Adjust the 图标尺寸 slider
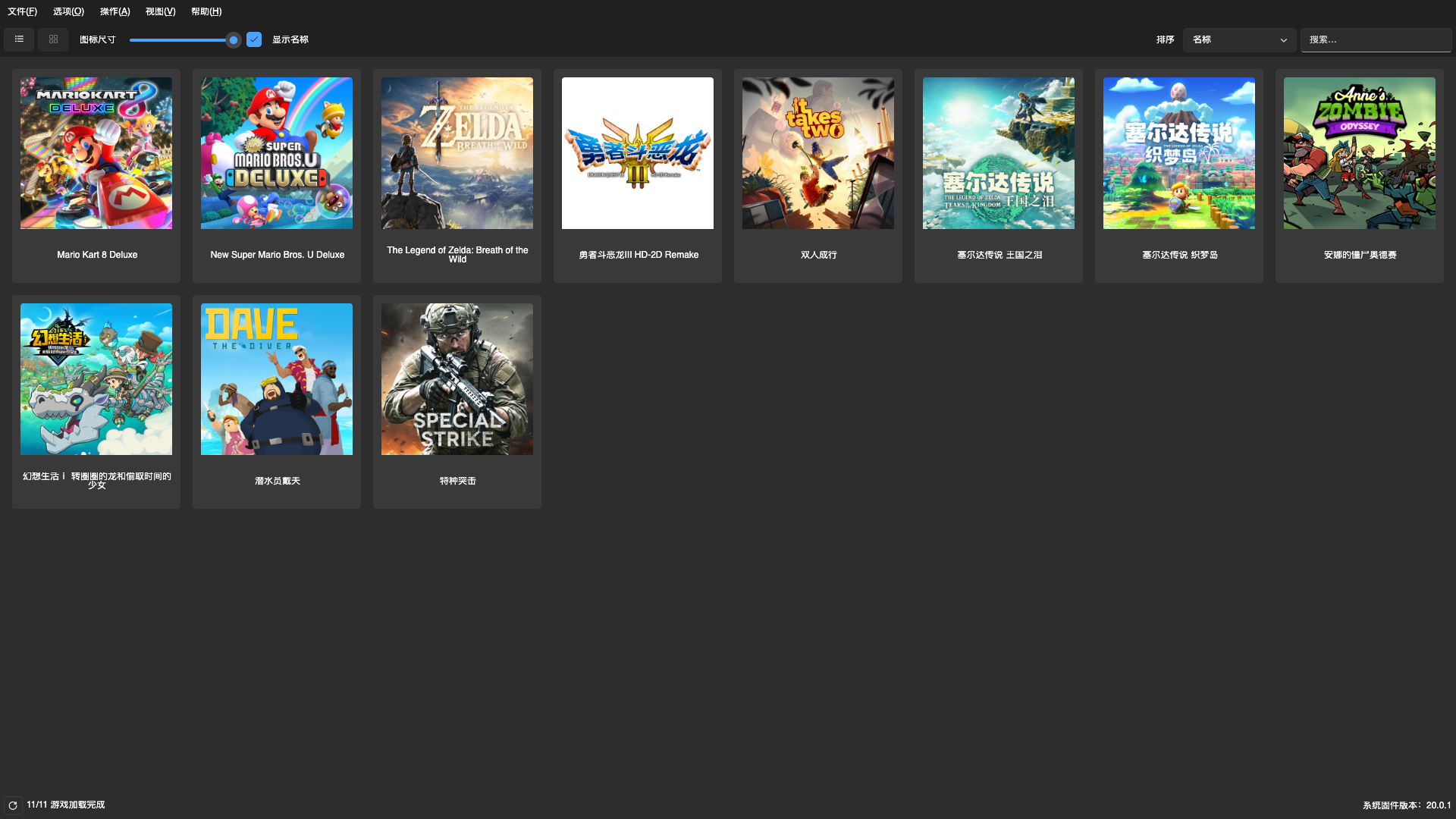The height and width of the screenshot is (819, 1456). click(184, 40)
